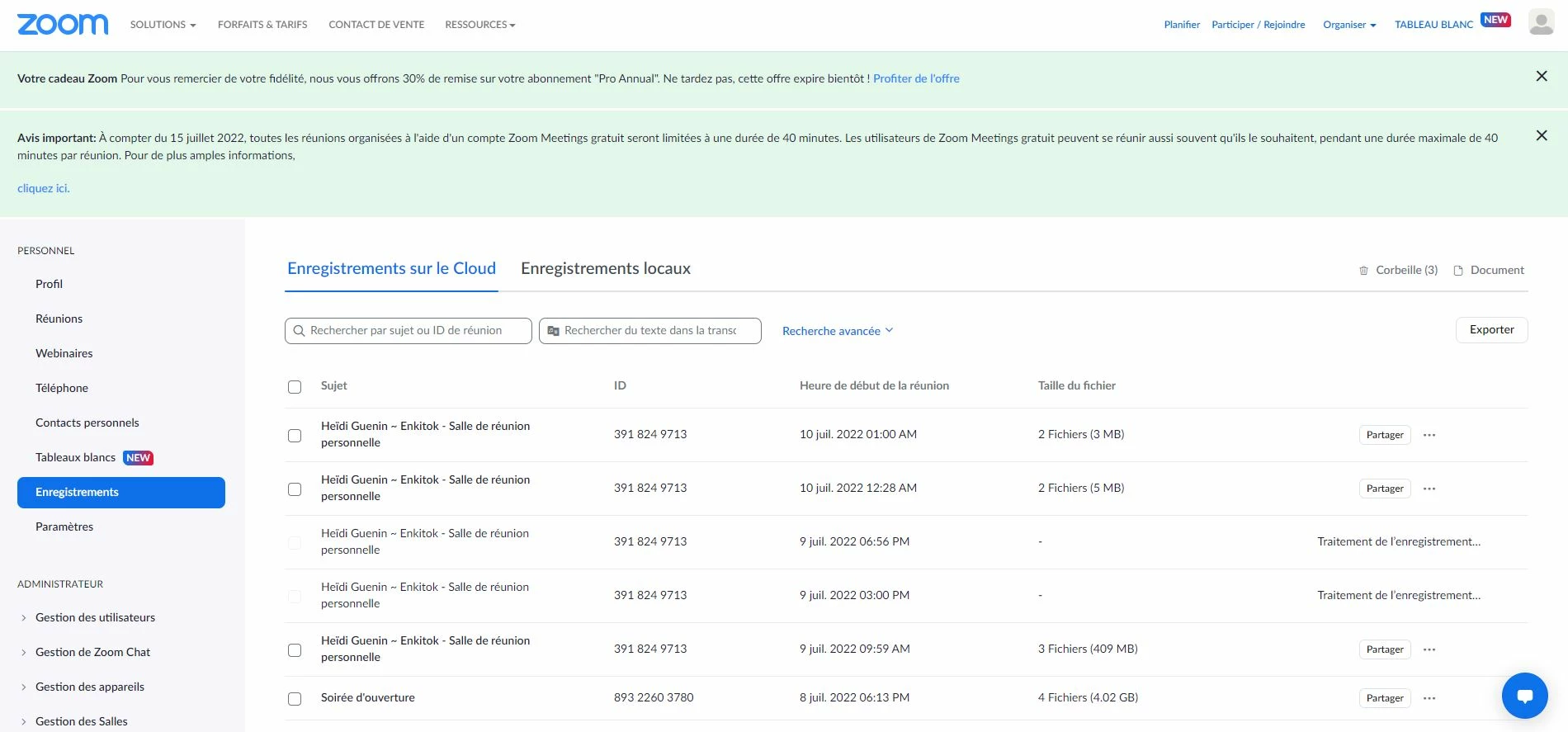This screenshot has width=1568, height=732.
Task: Open Contact de vente page
Action: point(376,25)
